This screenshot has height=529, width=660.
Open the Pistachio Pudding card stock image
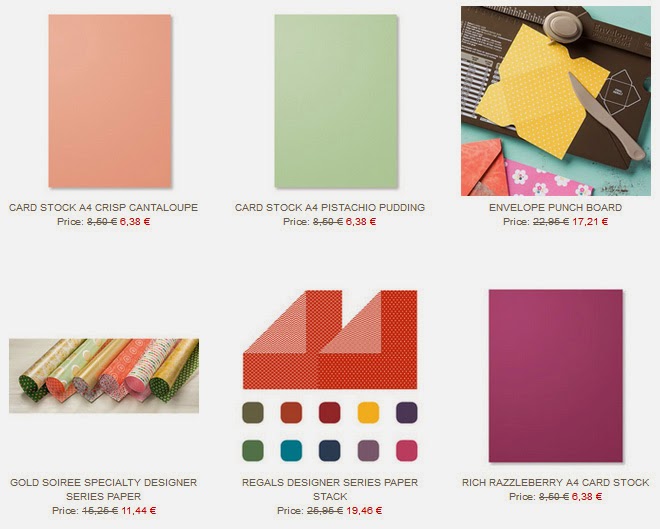[x=336, y=101]
